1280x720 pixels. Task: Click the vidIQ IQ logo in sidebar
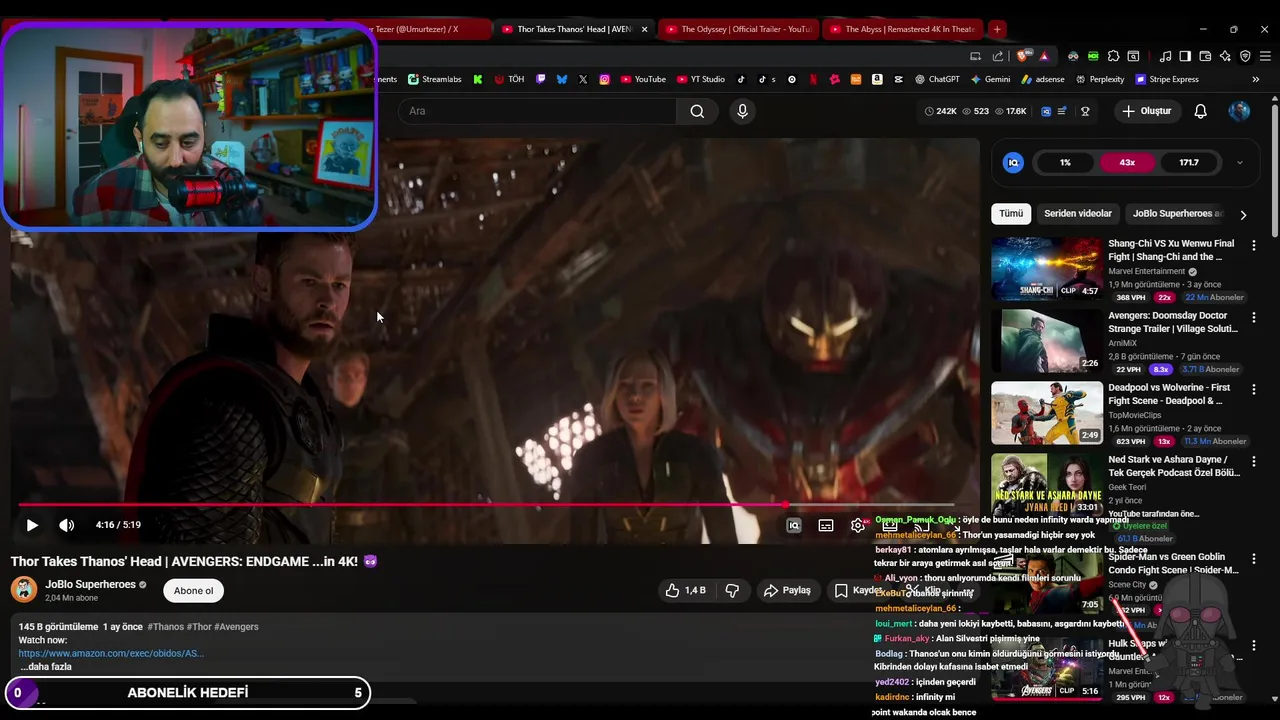(x=1013, y=162)
